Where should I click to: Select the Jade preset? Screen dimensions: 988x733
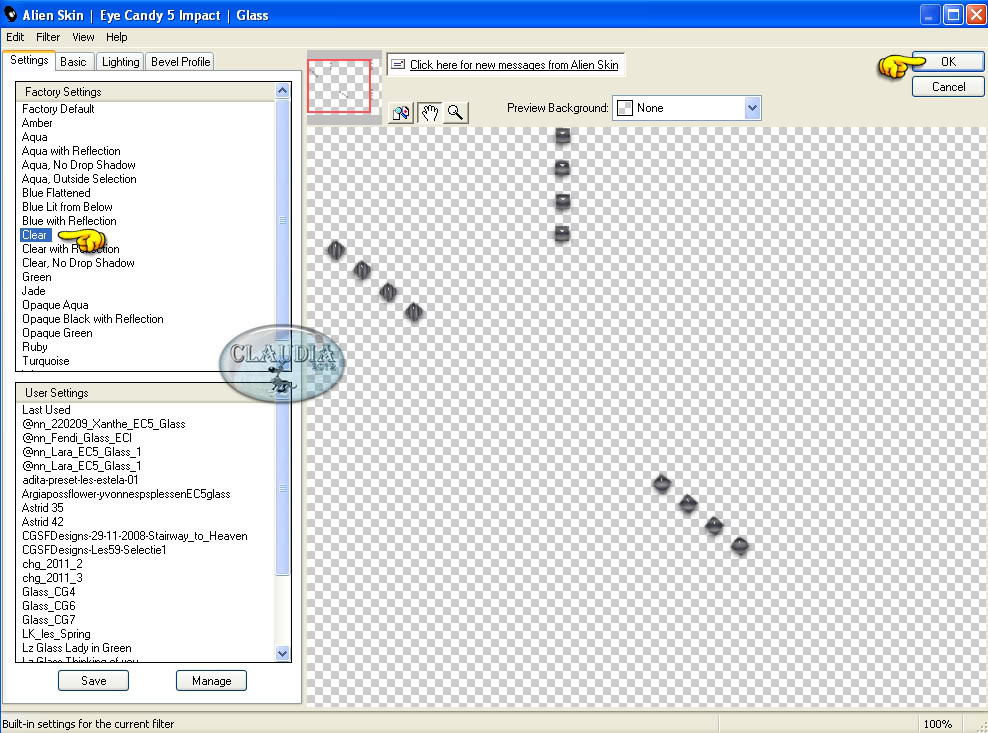[x=33, y=291]
